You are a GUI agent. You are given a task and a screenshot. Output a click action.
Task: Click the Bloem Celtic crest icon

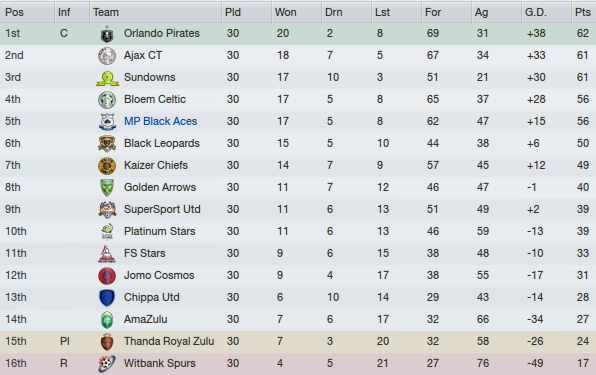(x=107, y=100)
